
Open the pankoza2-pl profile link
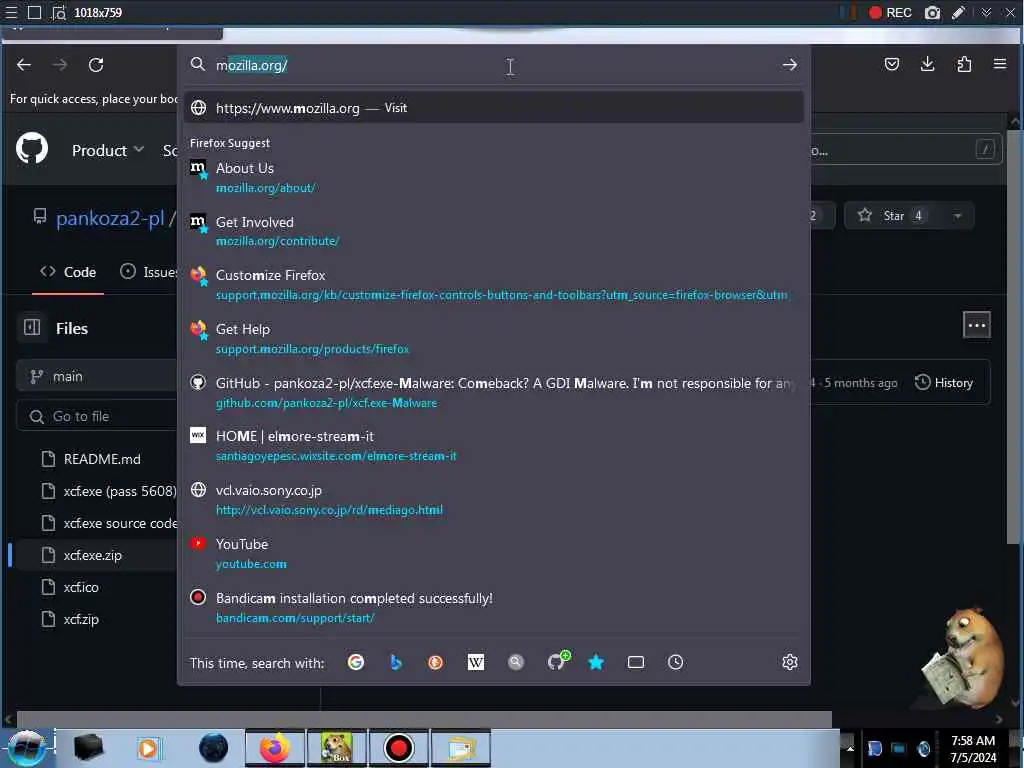(110, 217)
